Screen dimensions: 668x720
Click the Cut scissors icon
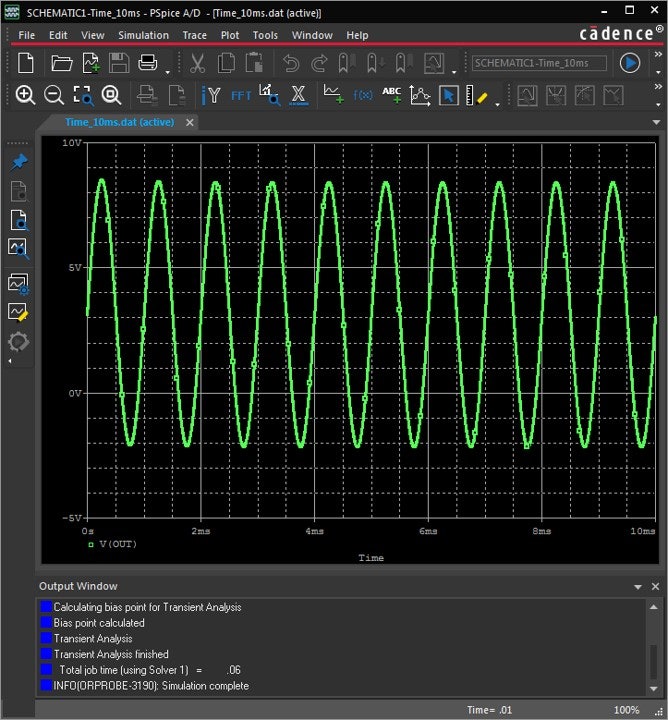tap(197, 63)
